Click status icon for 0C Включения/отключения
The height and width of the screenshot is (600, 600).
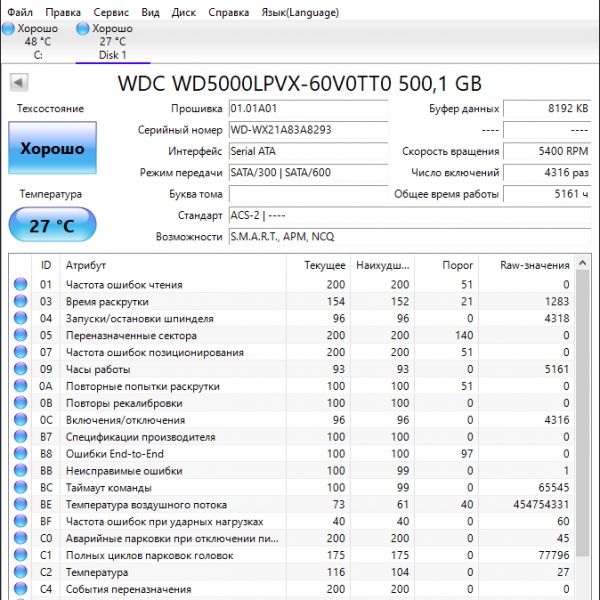[20, 420]
